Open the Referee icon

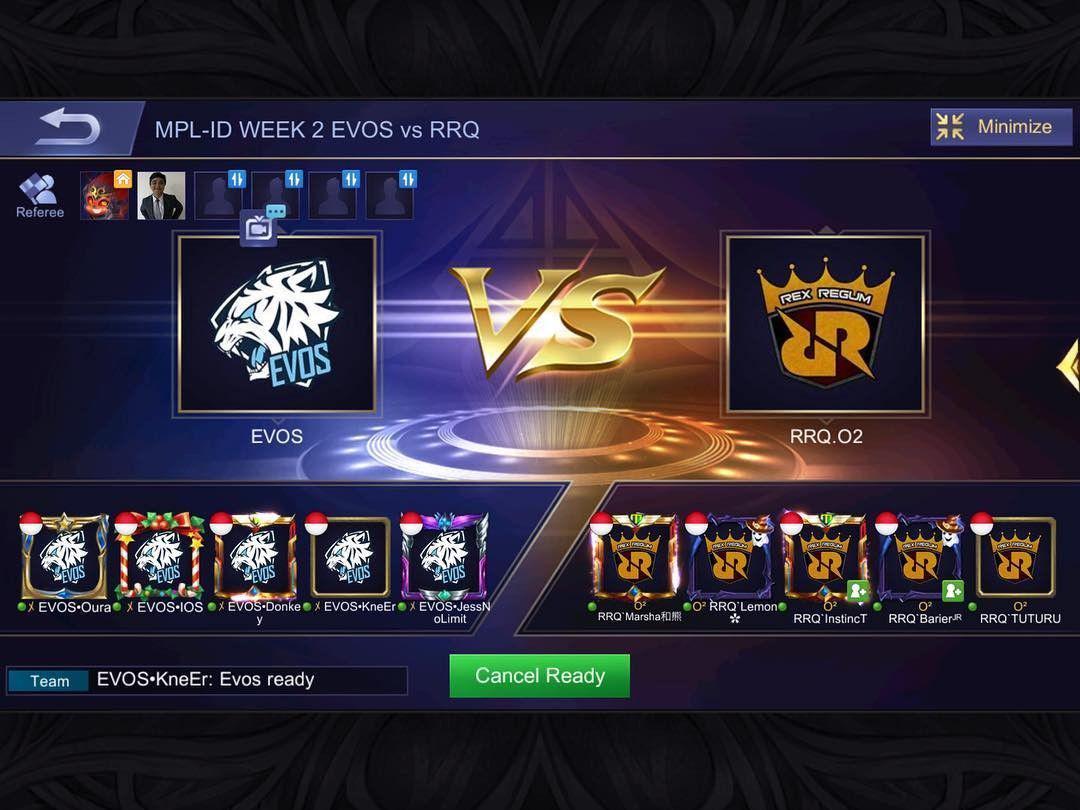(x=39, y=196)
